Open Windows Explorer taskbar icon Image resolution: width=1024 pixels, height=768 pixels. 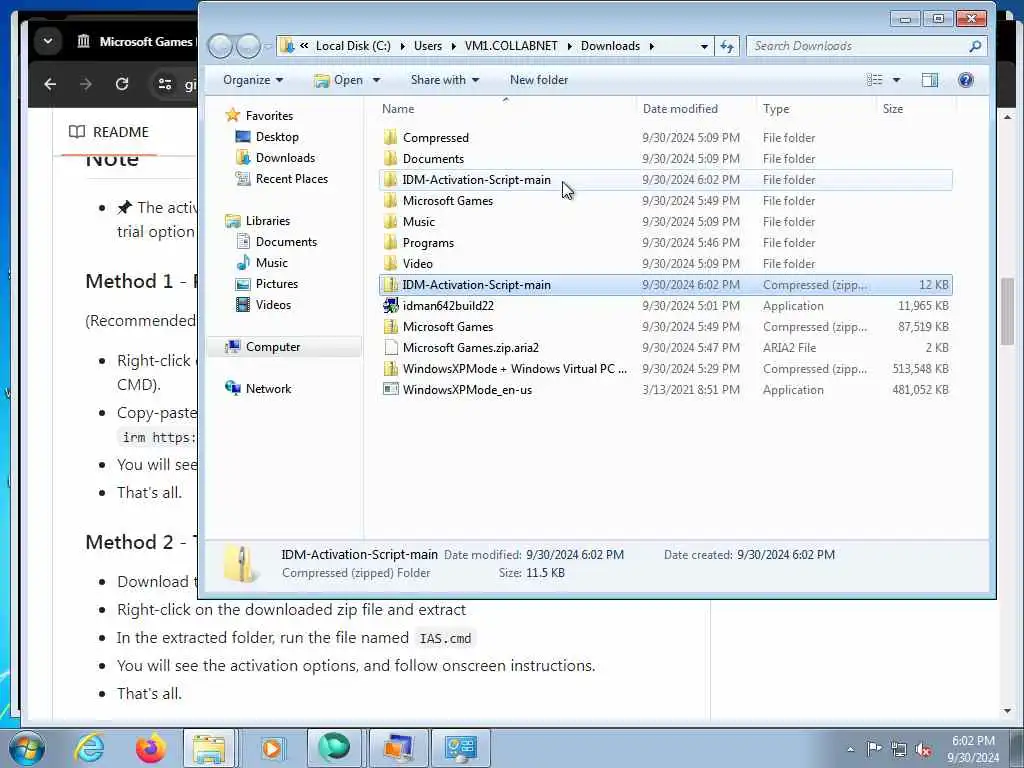click(x=209, y=748)
